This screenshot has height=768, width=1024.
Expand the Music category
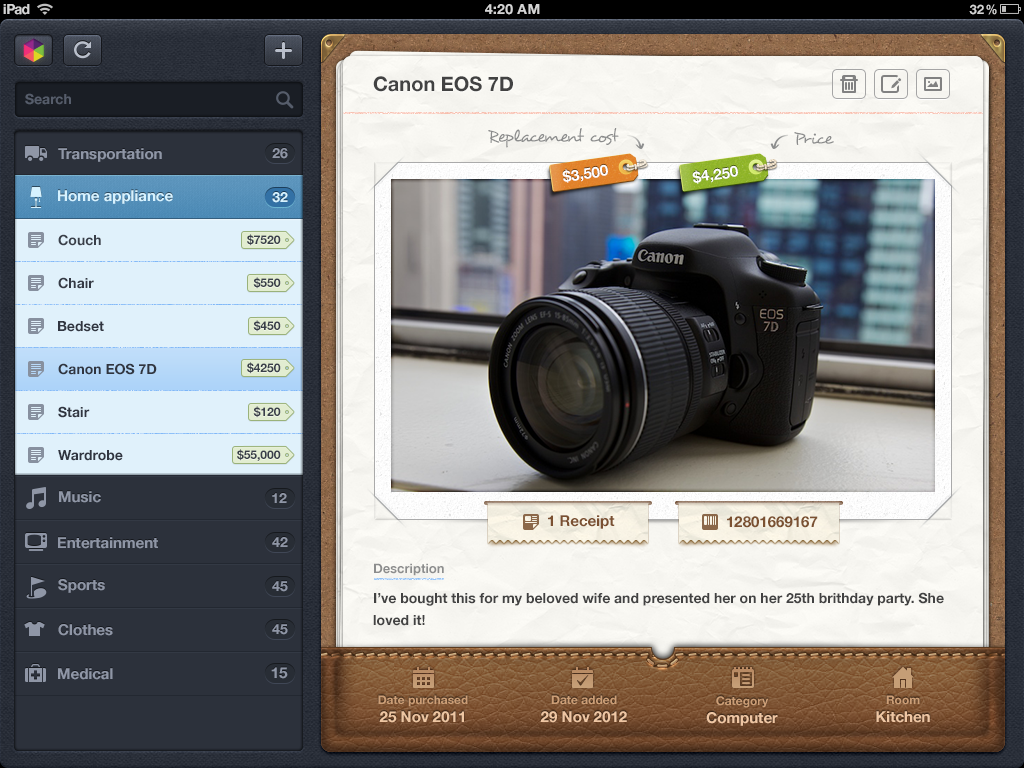tap(159, 498)
